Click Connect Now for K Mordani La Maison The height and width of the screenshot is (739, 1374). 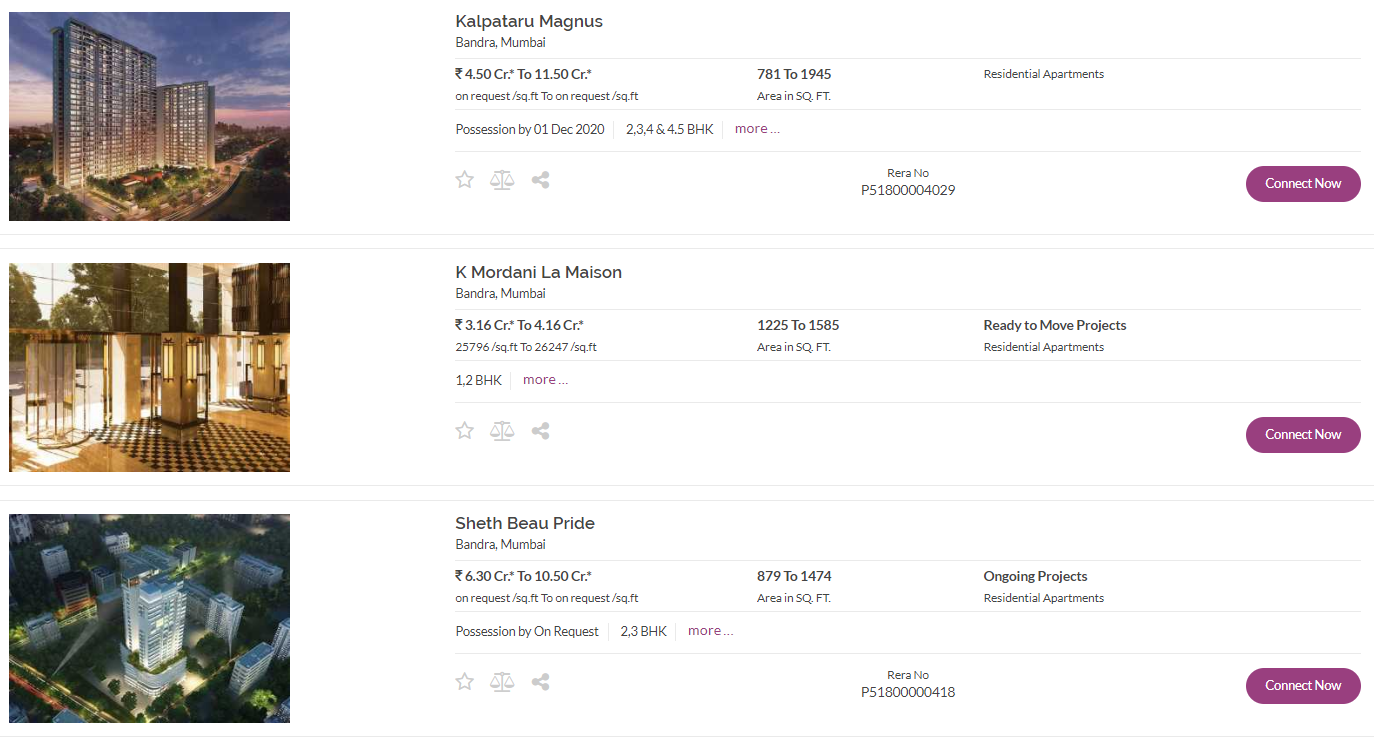pos(1303,435)
